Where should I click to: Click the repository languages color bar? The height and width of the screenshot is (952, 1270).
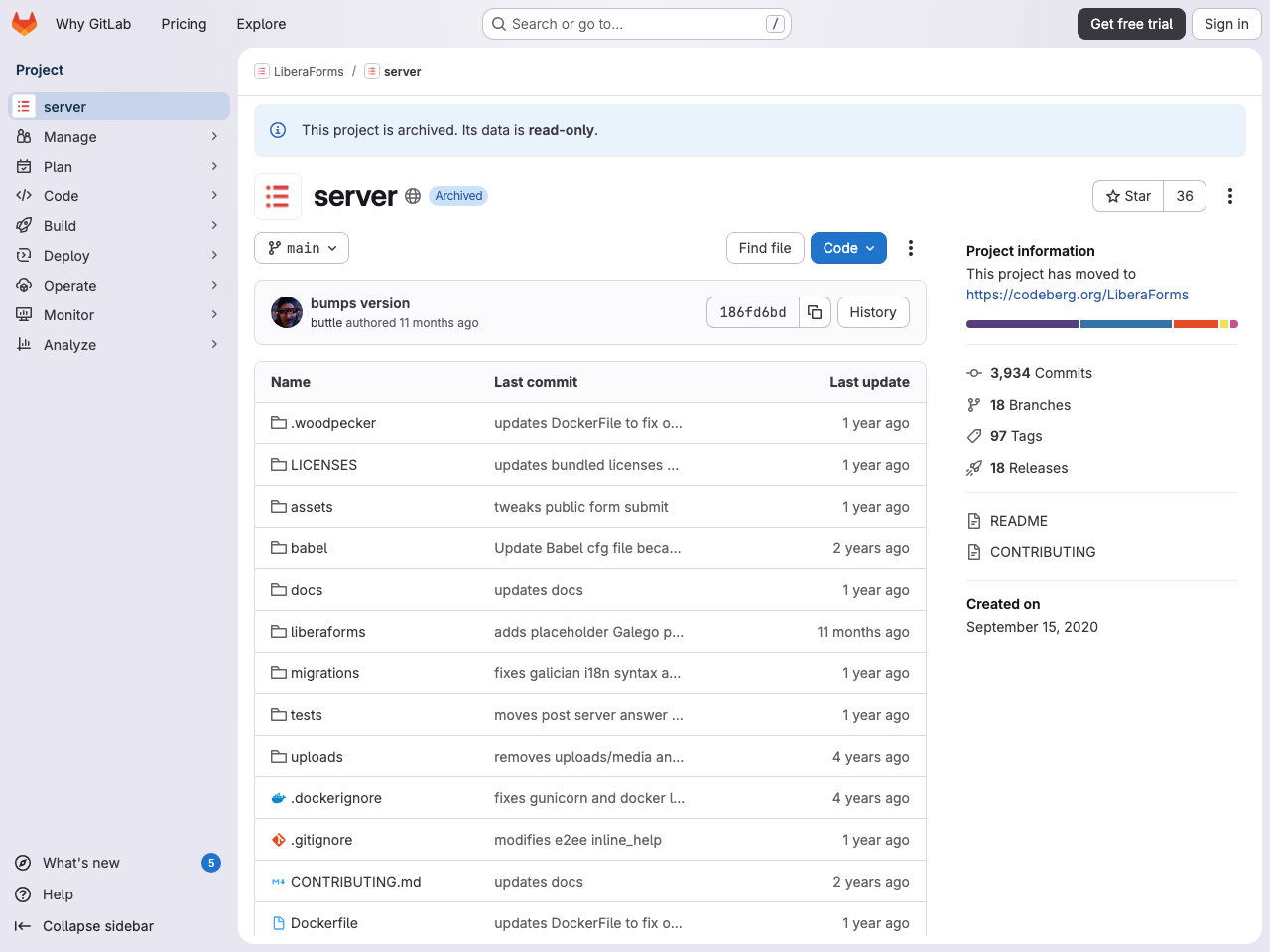click(1101, 323)
